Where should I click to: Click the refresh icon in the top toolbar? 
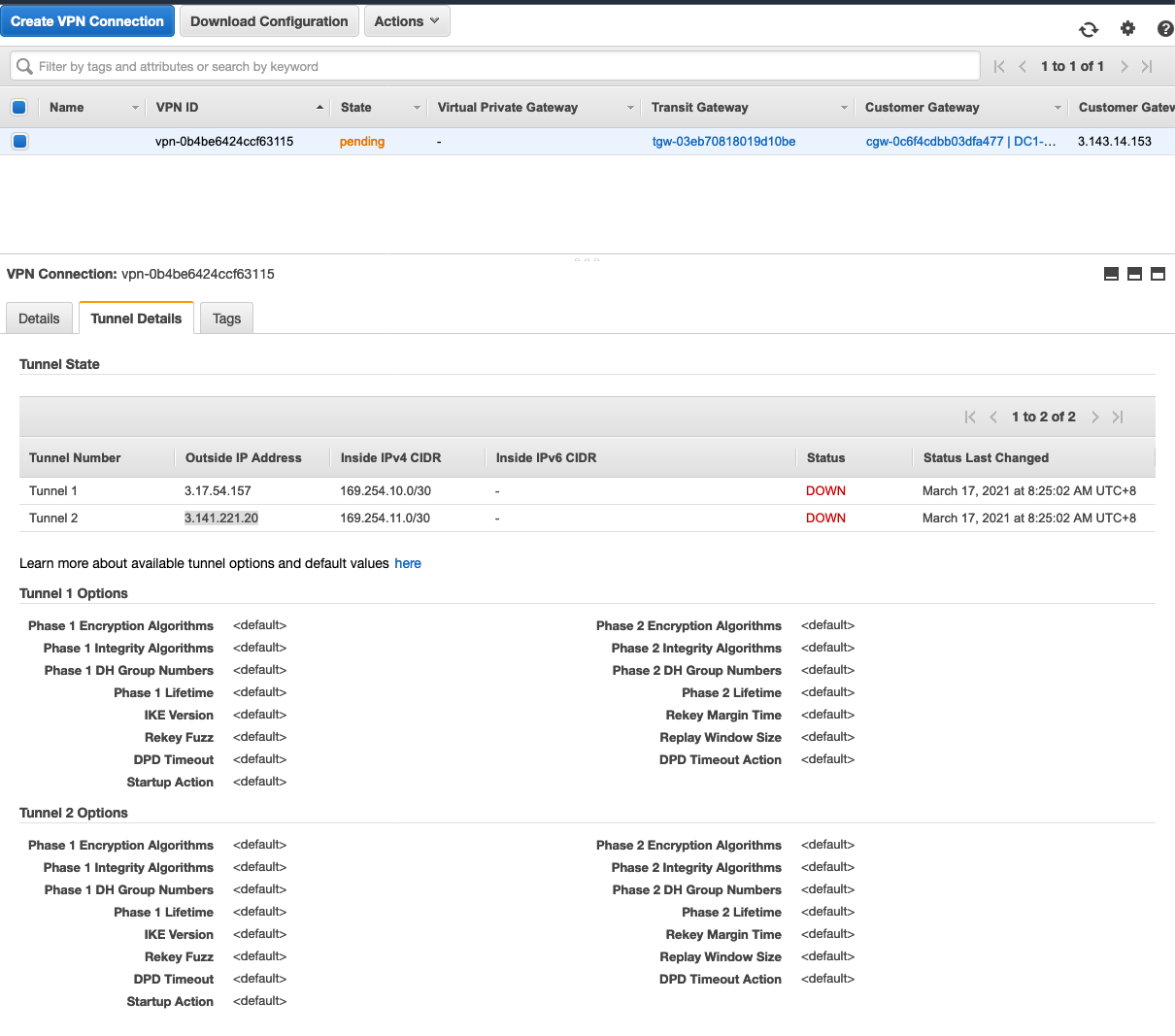point(1089,29)
